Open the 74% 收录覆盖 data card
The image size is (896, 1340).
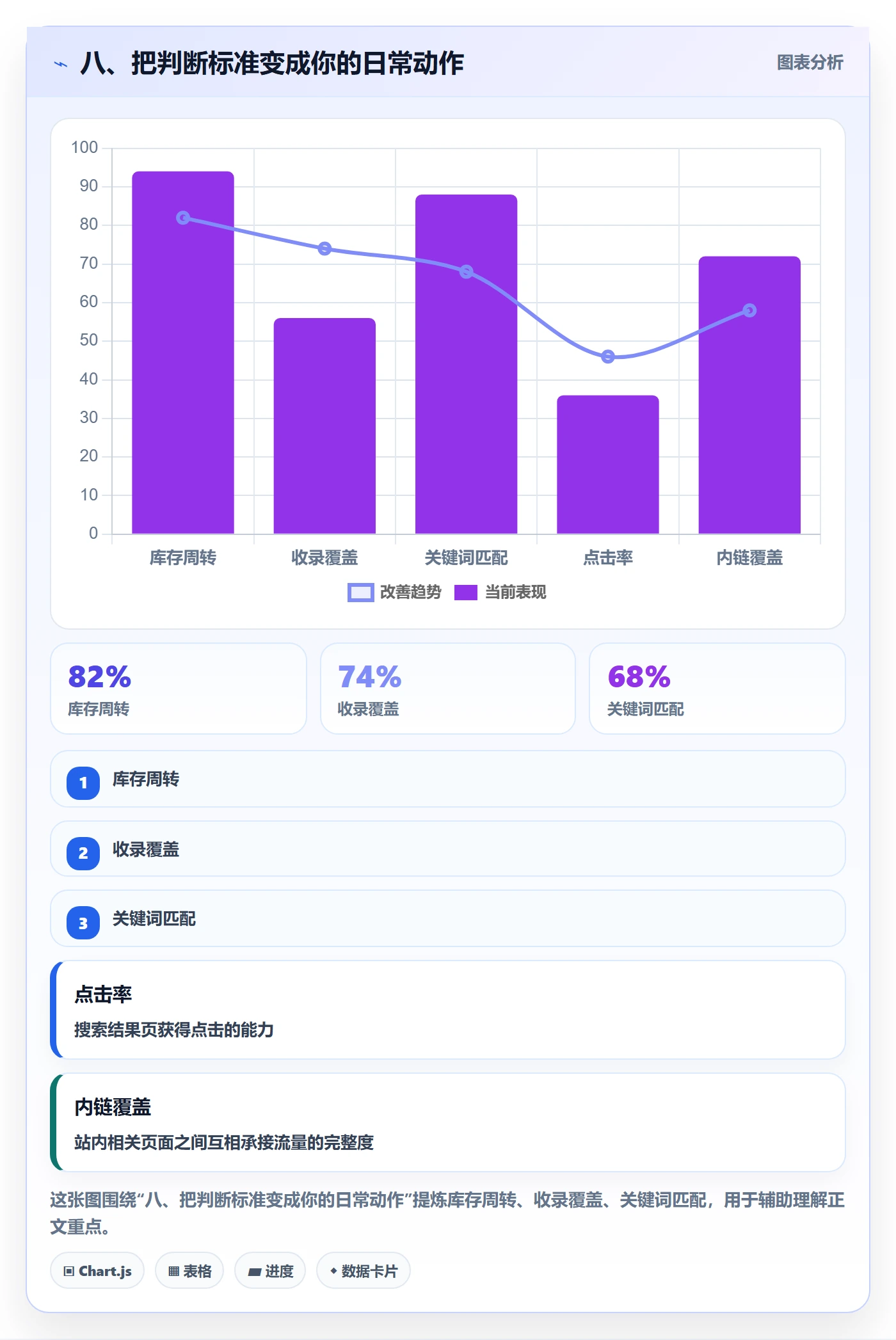coord(448,689)
